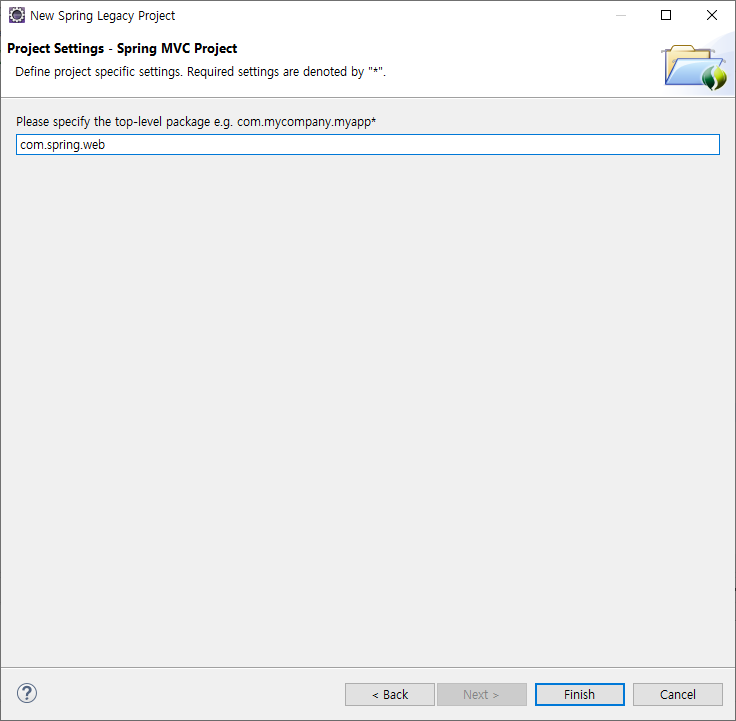Open help via the question mark icon
The height and width of the screenshot is (721, 736).
[x=27, y=693]
